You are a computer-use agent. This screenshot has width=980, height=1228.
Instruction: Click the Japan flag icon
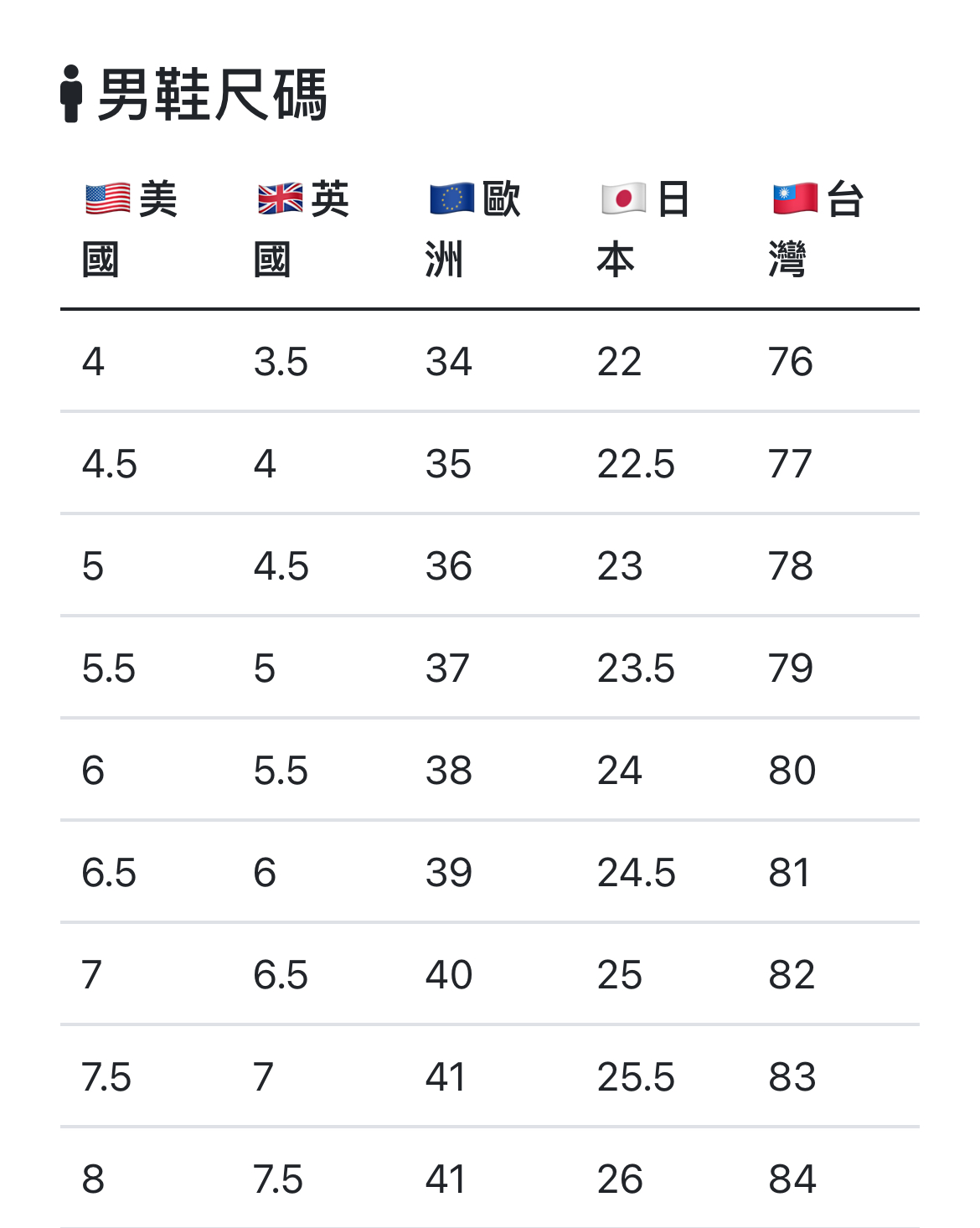(x=623, y=199)
